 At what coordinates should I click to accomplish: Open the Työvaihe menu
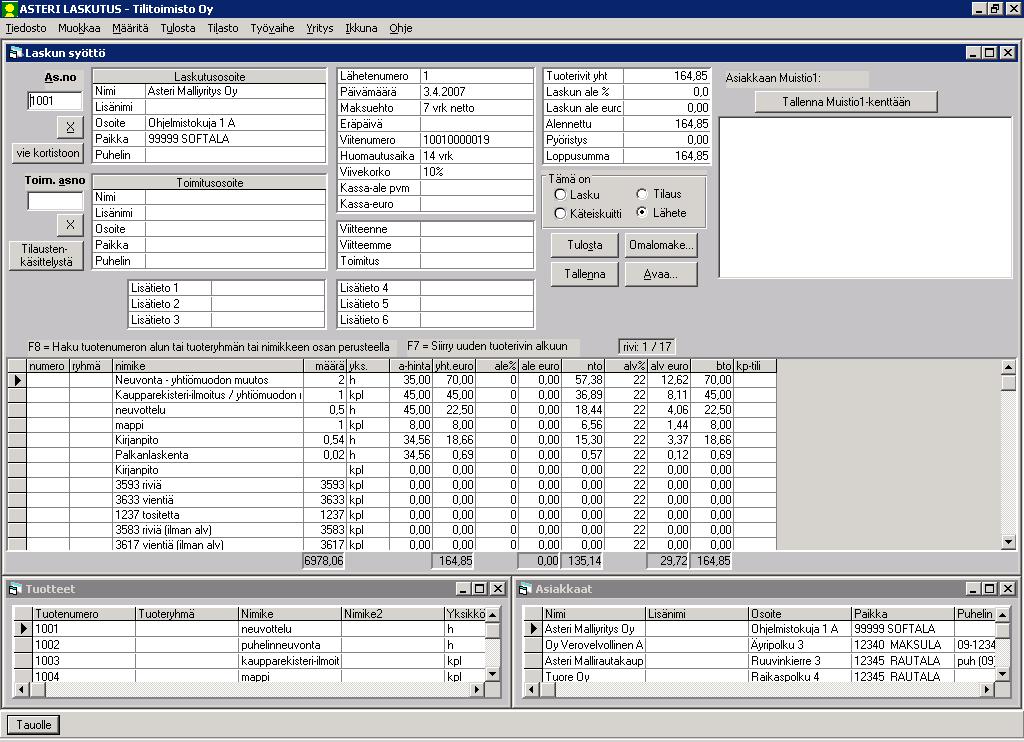click(x=272, y=28)
